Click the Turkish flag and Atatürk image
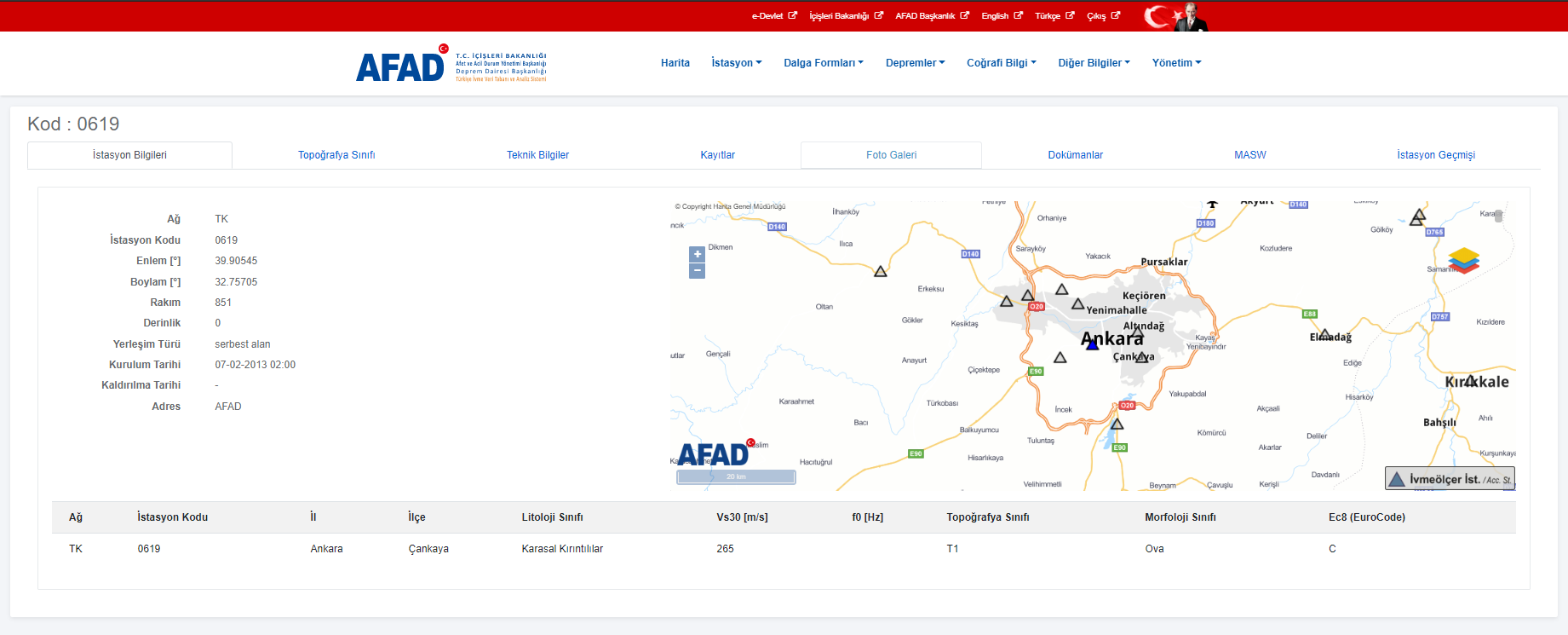Screen dimensions: 1568x635 1176,16
